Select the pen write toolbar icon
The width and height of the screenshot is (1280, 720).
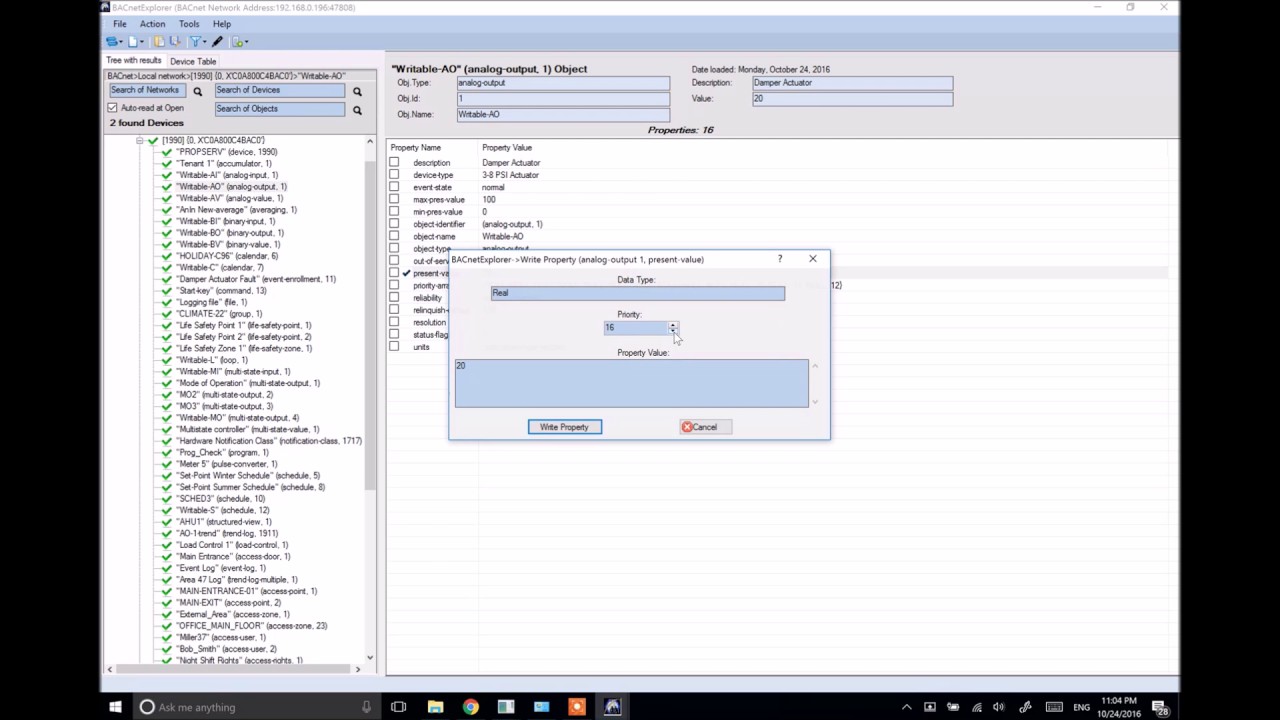217,42
